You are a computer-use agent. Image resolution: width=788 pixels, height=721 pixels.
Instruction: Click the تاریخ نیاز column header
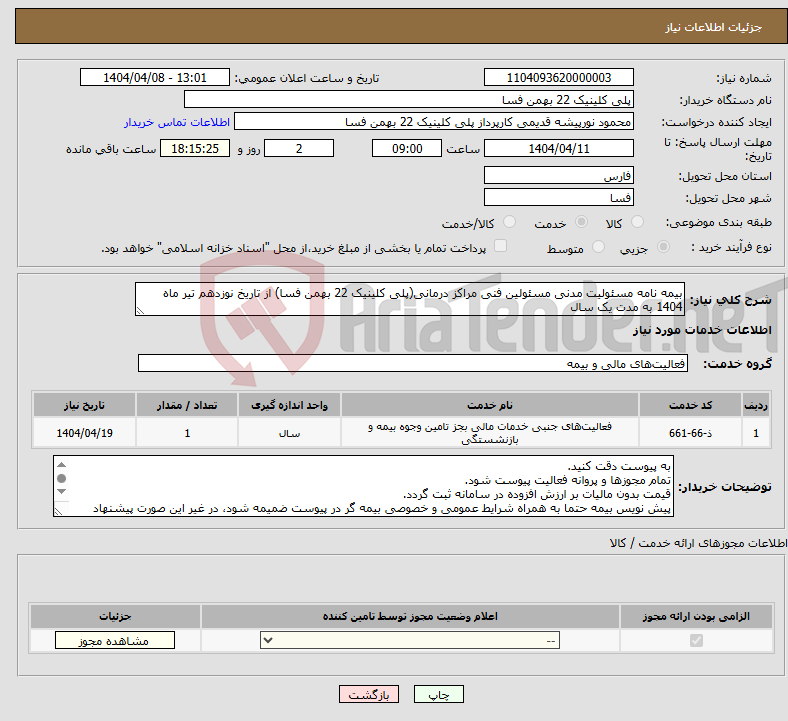84,405
